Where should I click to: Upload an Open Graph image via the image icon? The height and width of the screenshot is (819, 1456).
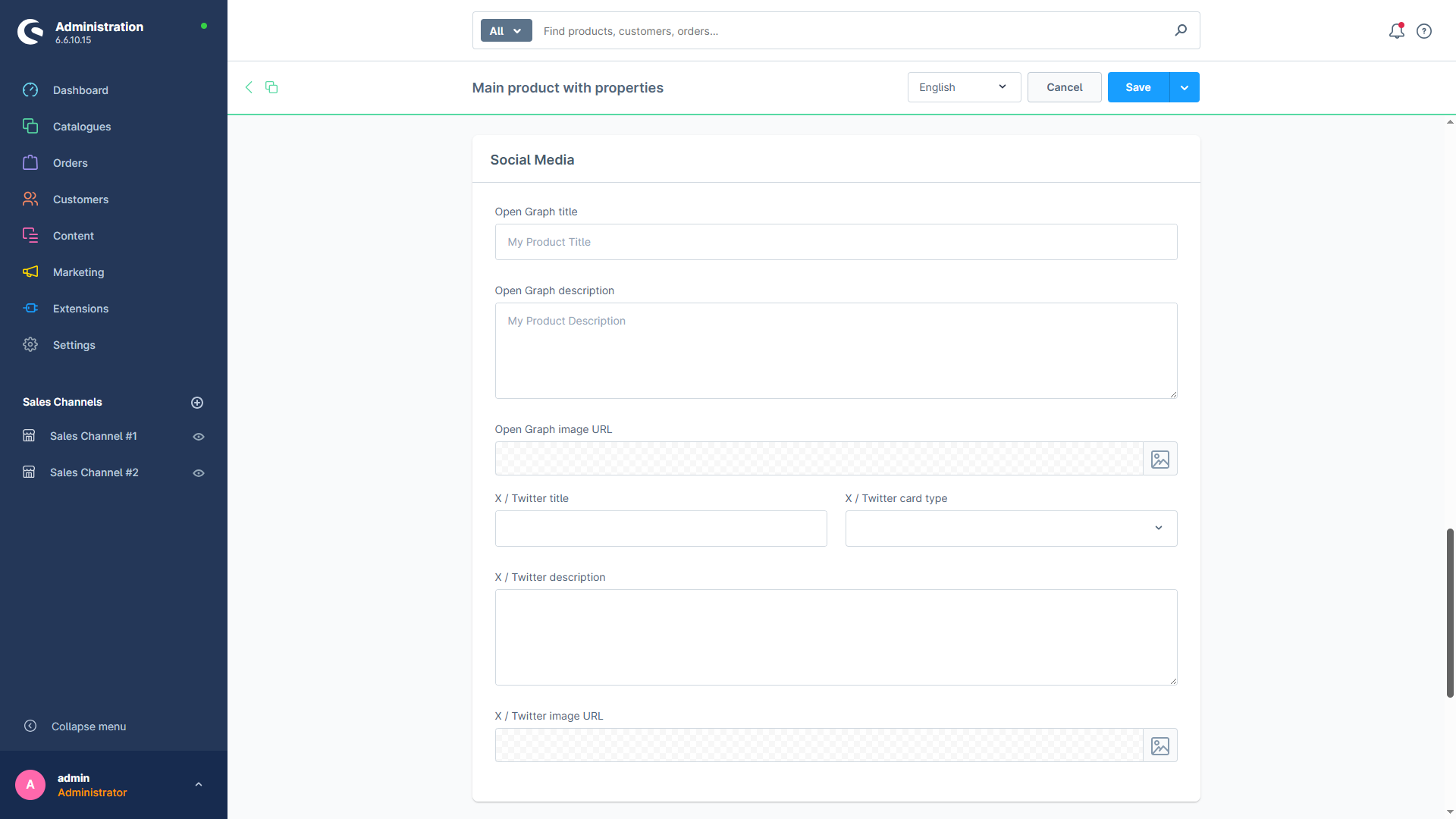(x=1159, y=458)
